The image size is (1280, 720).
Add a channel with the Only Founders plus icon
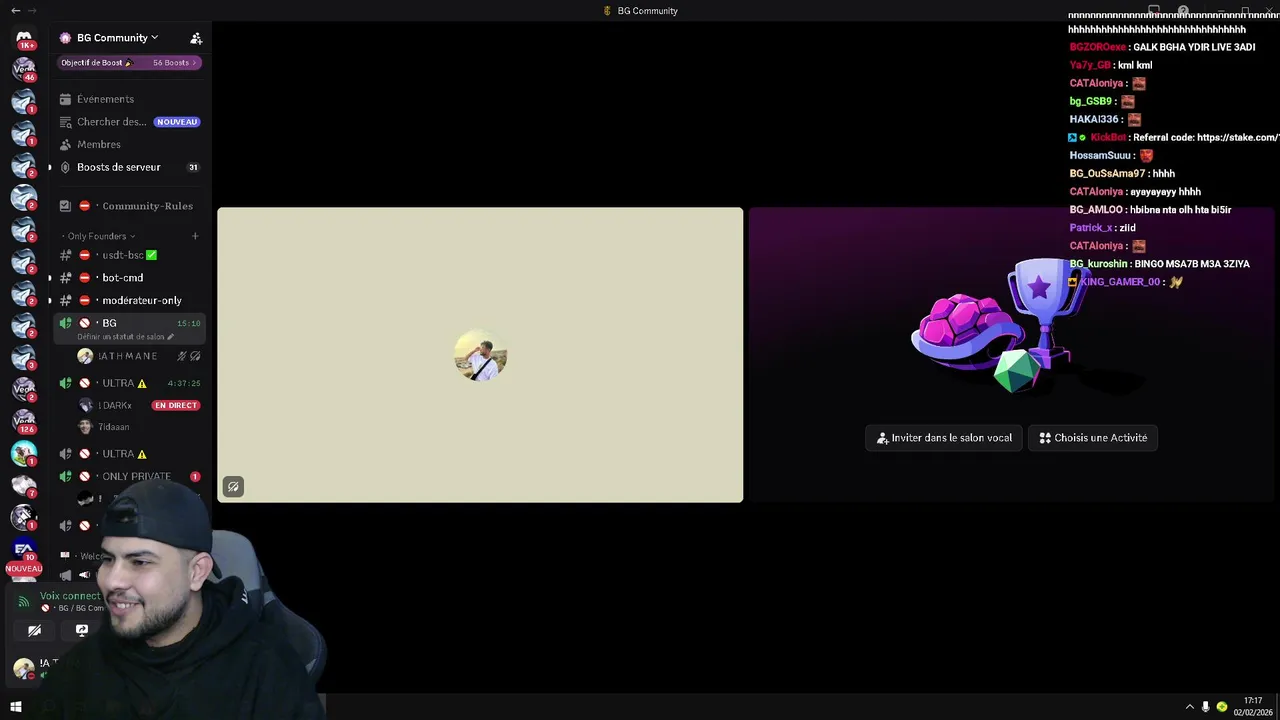(x=195, y=236)
